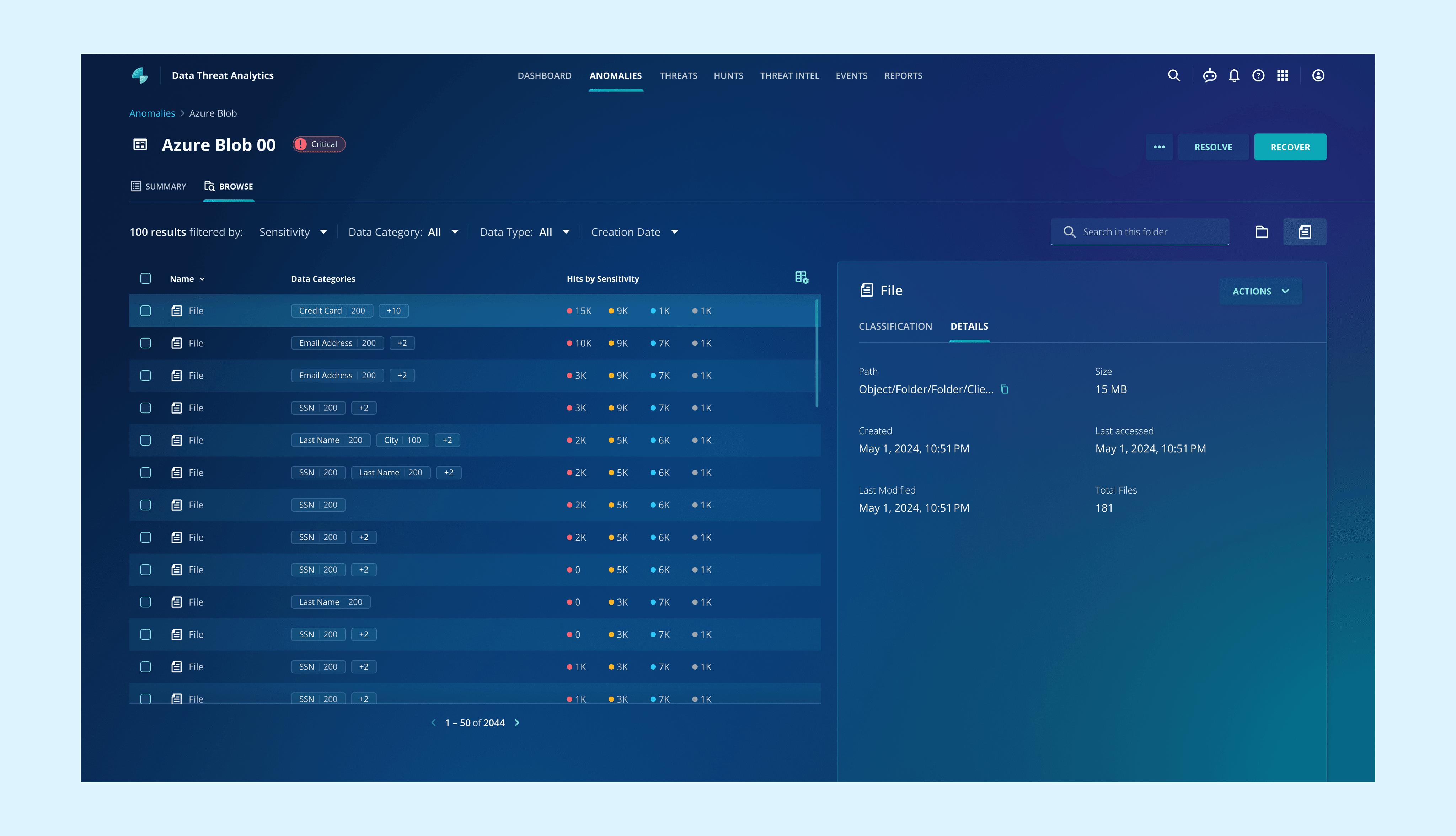The height and width of the screenshot is (836, 1456).
Task: Copy the file path with copy icon
Action: click(1004, 389)
